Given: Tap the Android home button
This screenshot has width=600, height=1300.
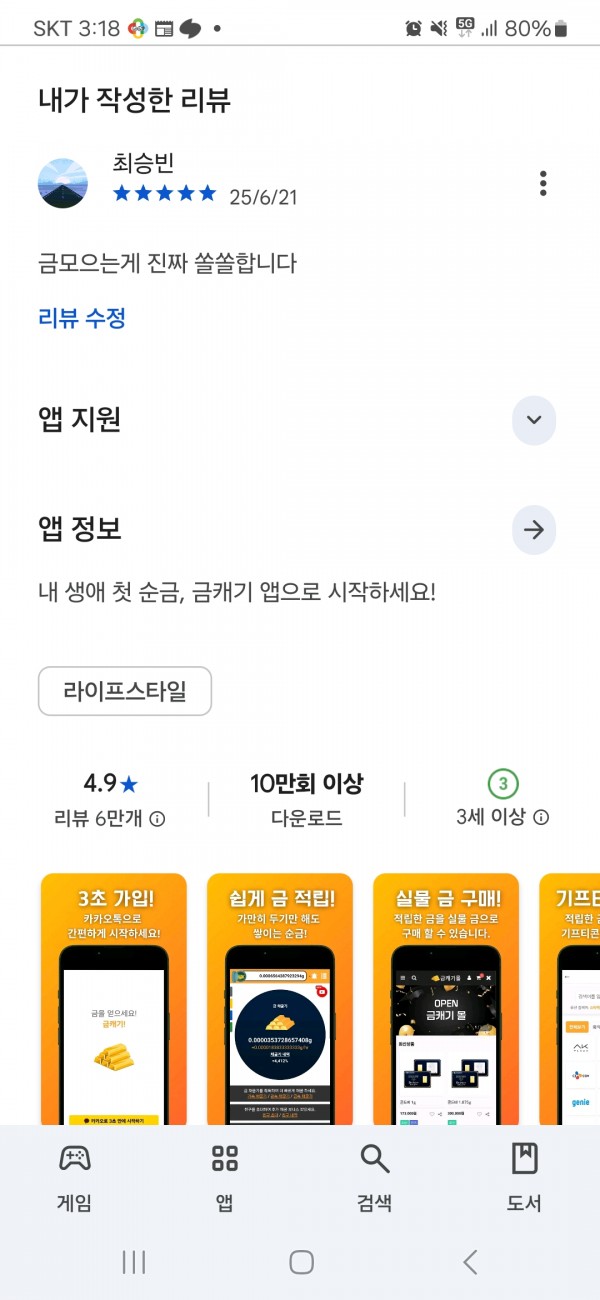Looking at the screenshot, I should pyautogui.click(x=301, y=1262).
